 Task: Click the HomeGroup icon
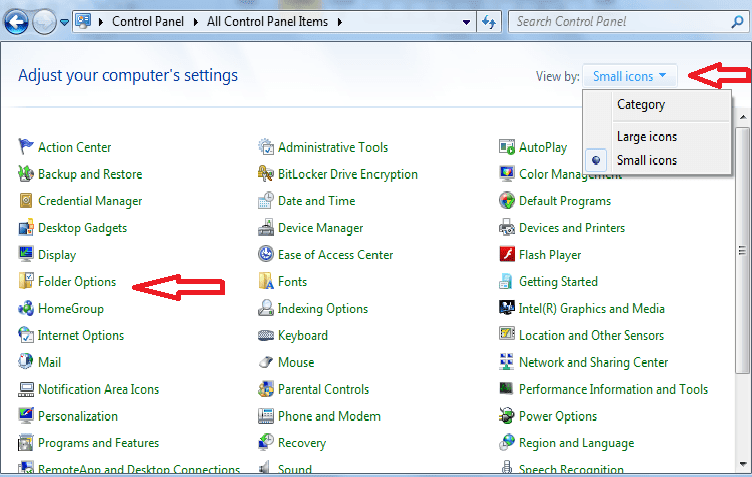(x=25, y=308)
